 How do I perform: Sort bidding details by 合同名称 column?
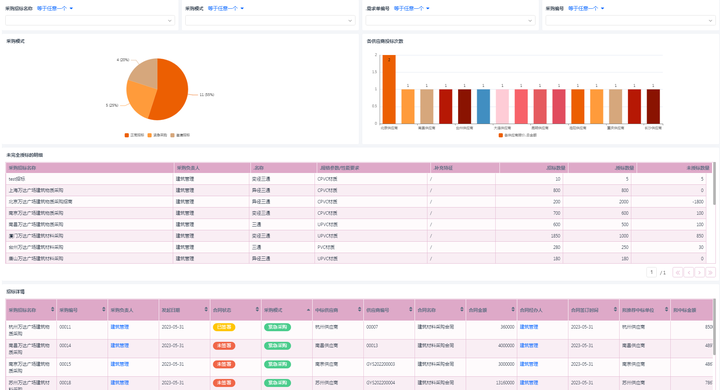point(462,310)
